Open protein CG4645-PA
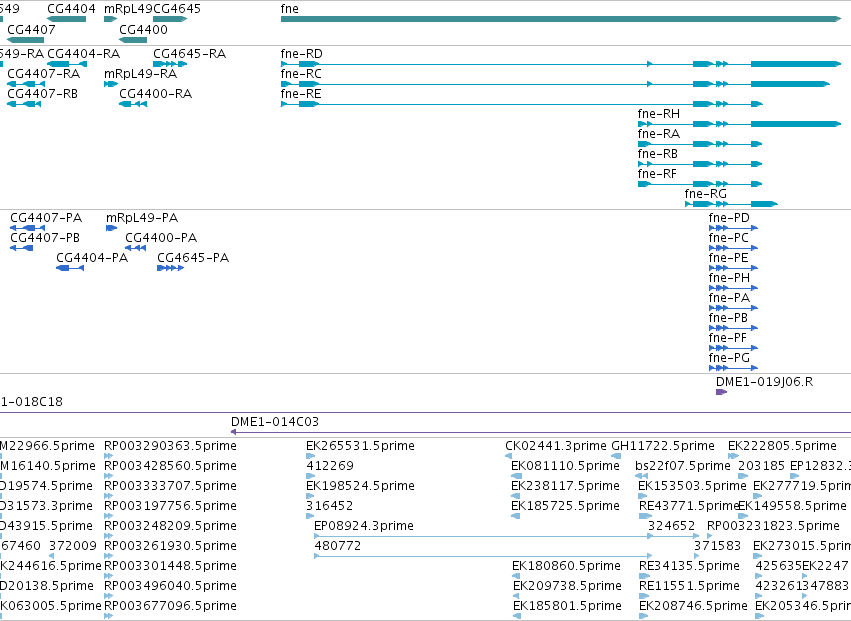 point(193,258)
